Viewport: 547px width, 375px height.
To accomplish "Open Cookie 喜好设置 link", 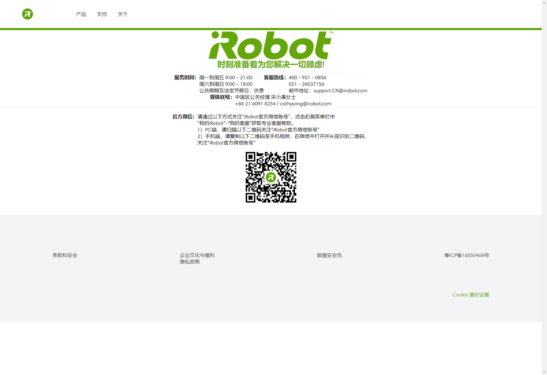I will 471,295.
